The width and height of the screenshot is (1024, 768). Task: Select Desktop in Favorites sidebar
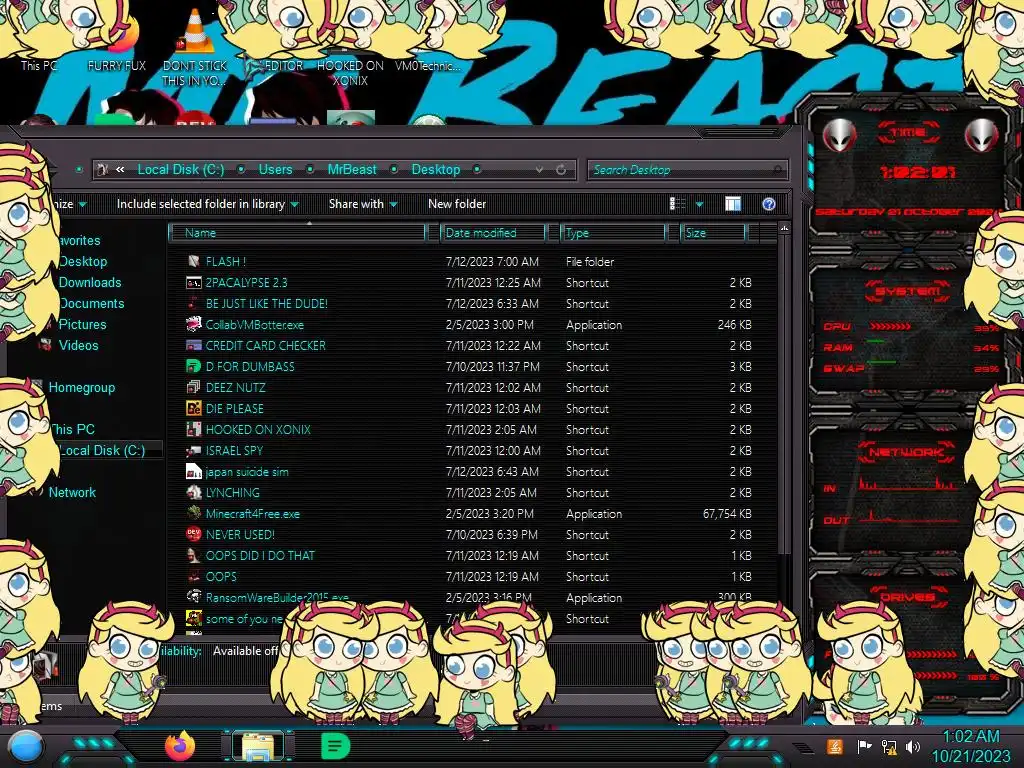83,262
